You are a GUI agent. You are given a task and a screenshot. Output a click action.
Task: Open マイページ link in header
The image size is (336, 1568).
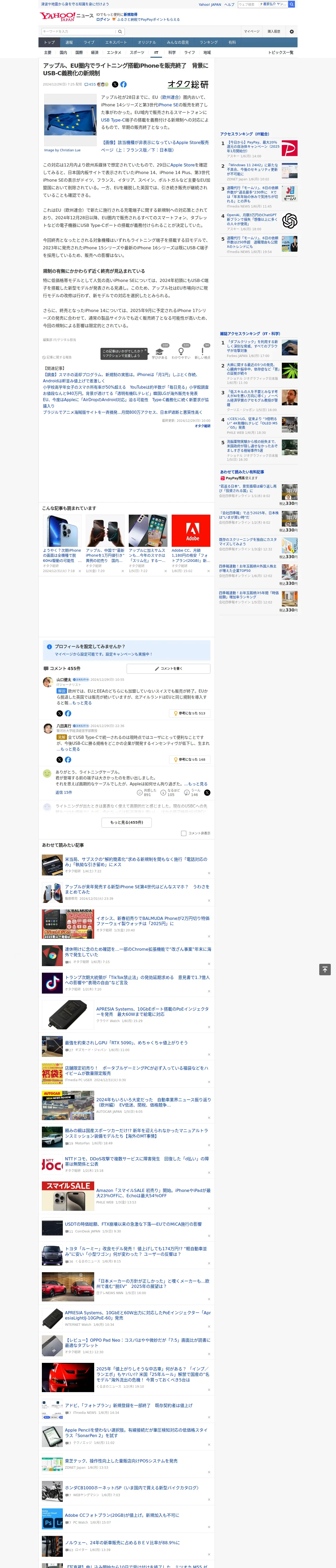point(252,32)
